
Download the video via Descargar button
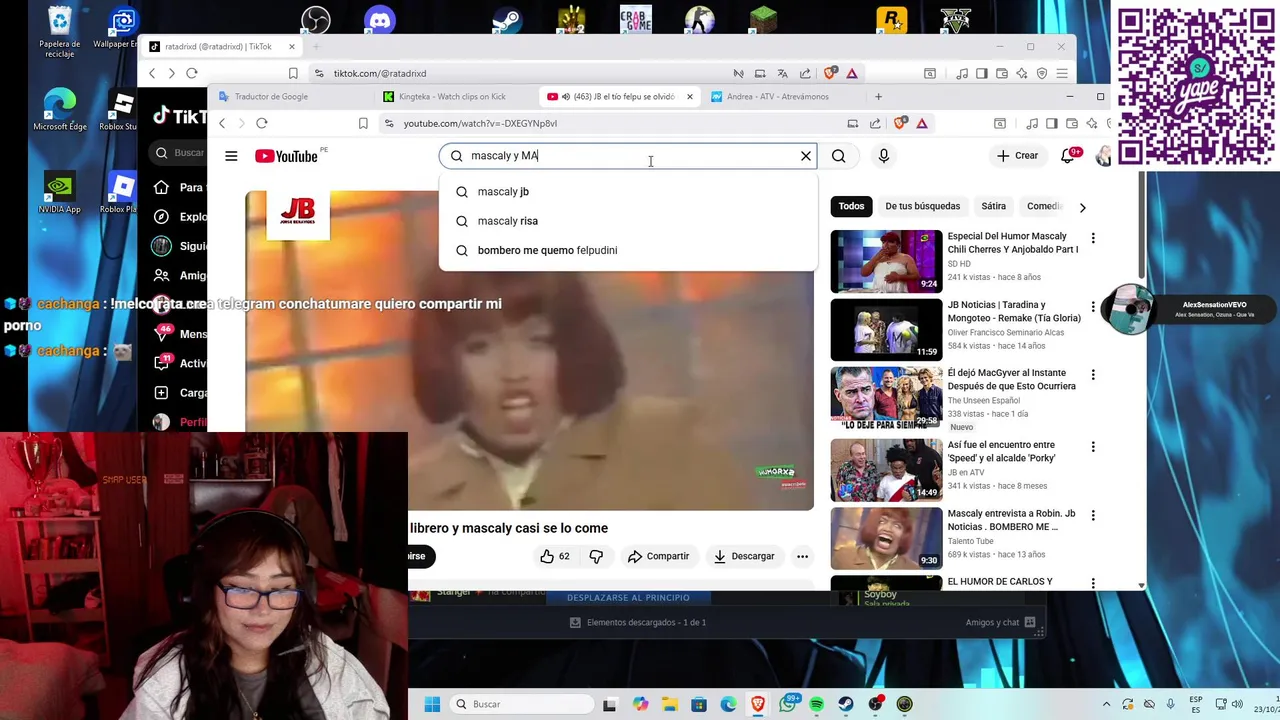tap(743, 556)
